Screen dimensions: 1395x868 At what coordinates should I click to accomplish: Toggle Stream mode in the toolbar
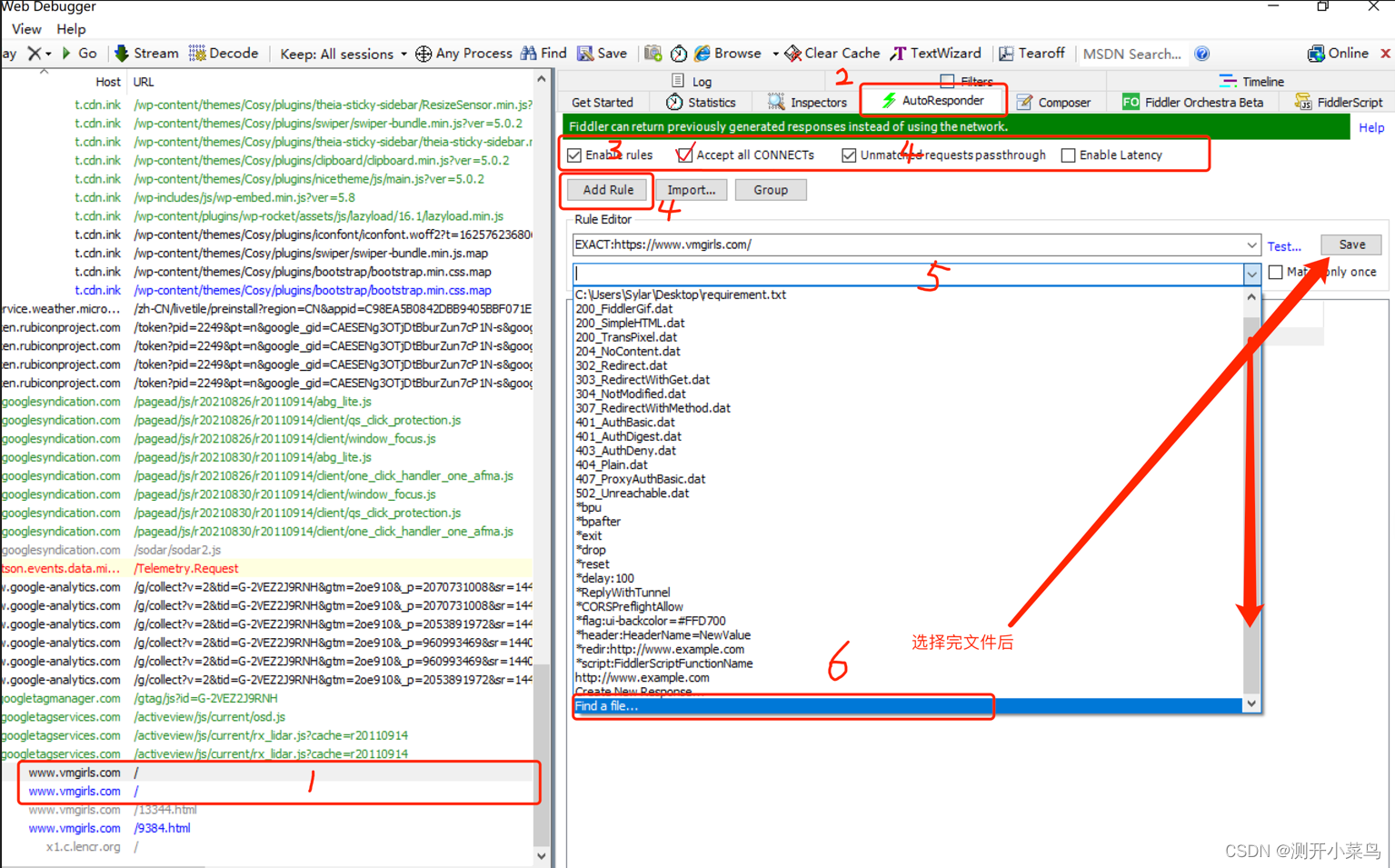tap(146, 54)
